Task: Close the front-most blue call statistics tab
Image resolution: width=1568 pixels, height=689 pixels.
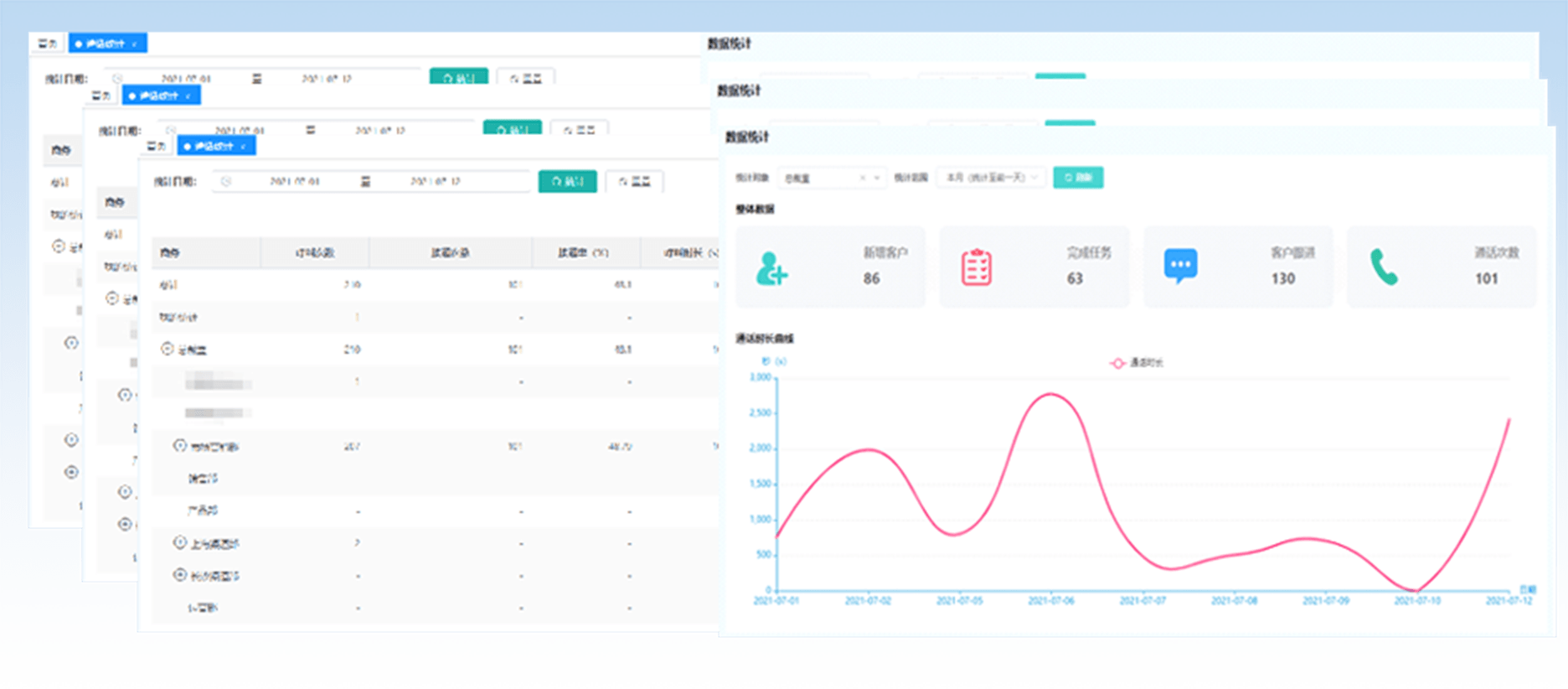Action: click(244, 147)
